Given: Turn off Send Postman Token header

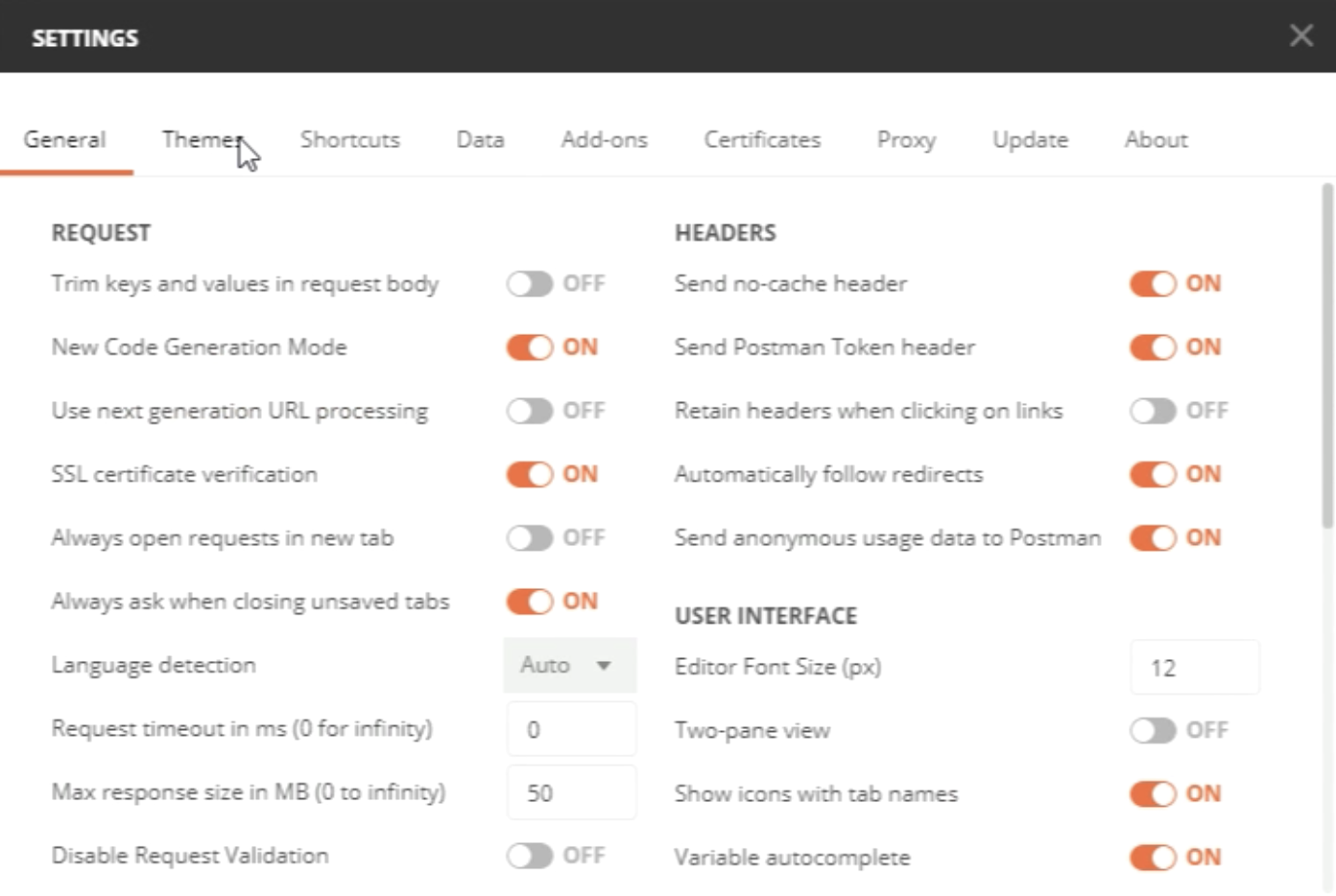Looking at the screenshot, I should [x=1153, y=347].
